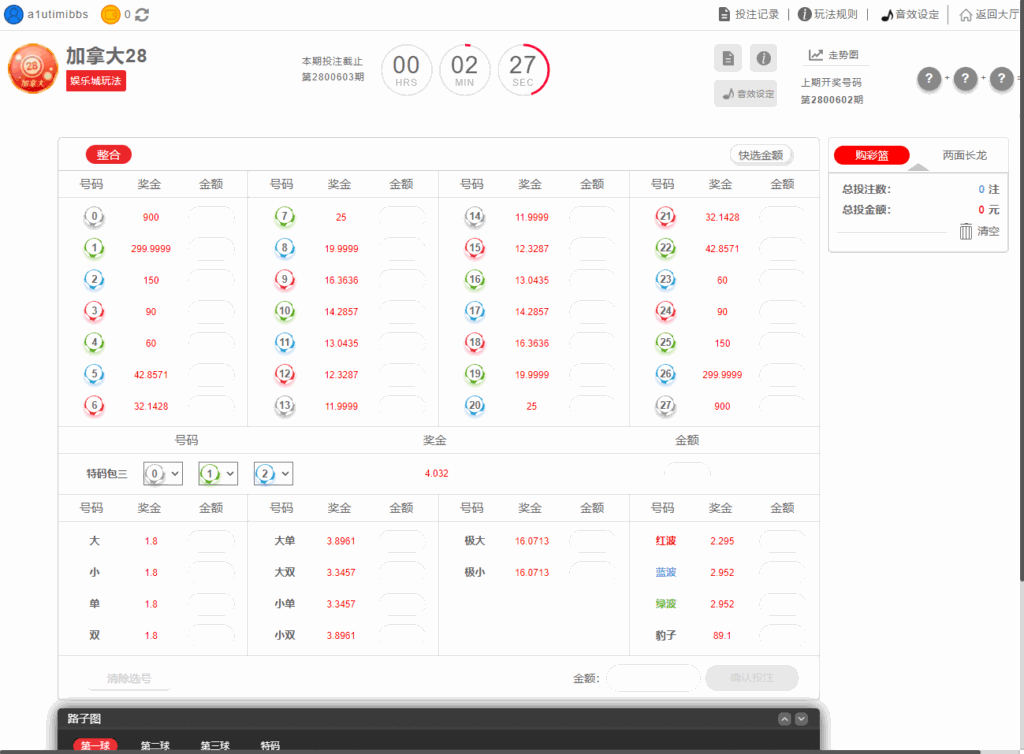
Task: Click the 返回大厅 home icon
Action: [x=966, y=14]
